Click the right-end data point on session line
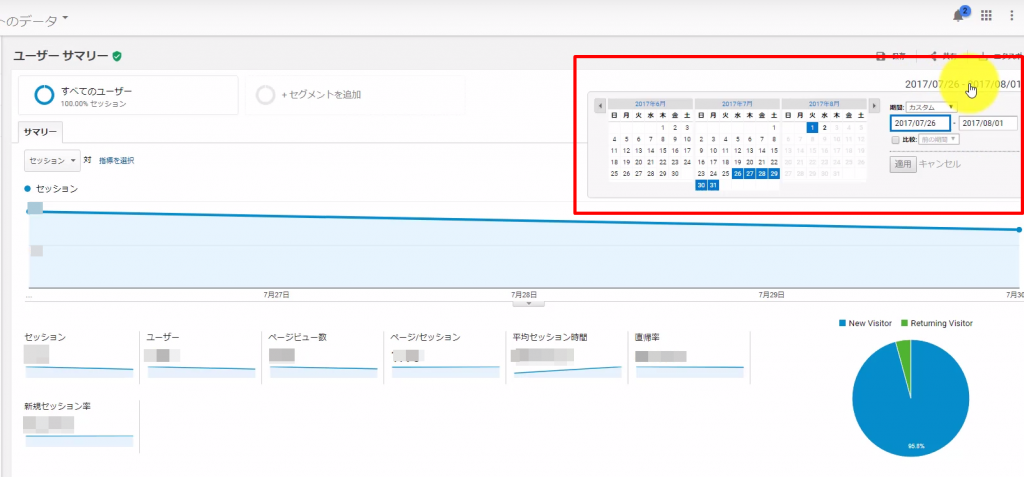Screen dimensions: 1024x477 pyautogui.click(x=1019, y=229)
